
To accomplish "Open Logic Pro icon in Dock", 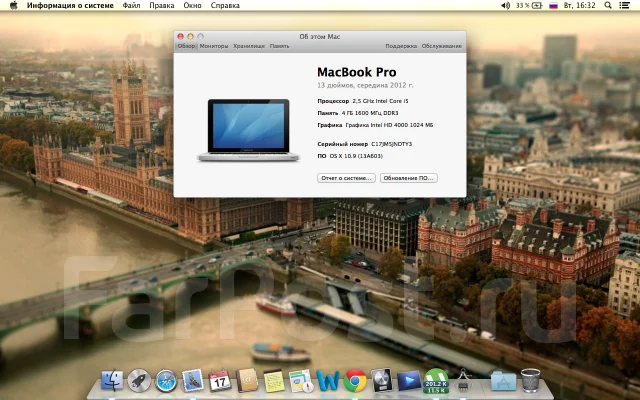I will (382, 380).
